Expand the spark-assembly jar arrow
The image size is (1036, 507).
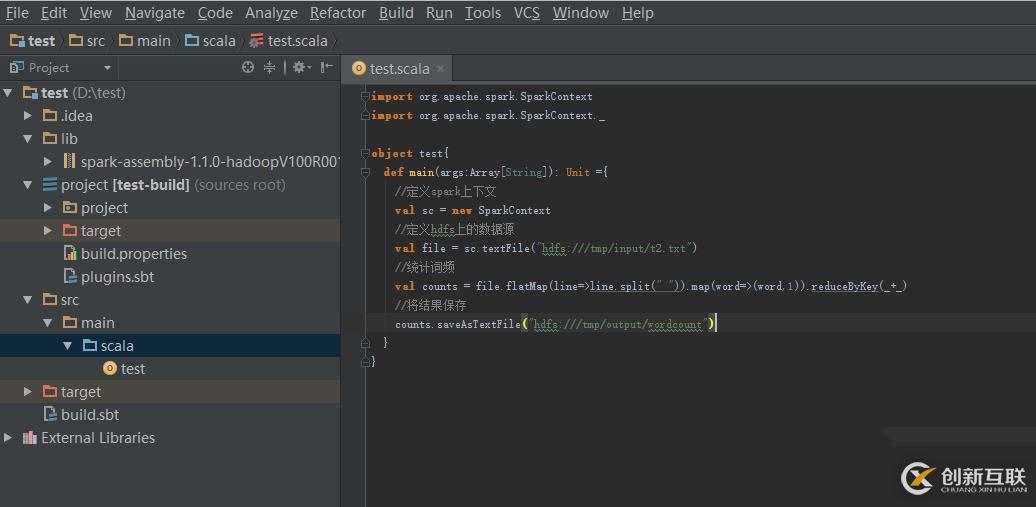click(x=48, y=161)
